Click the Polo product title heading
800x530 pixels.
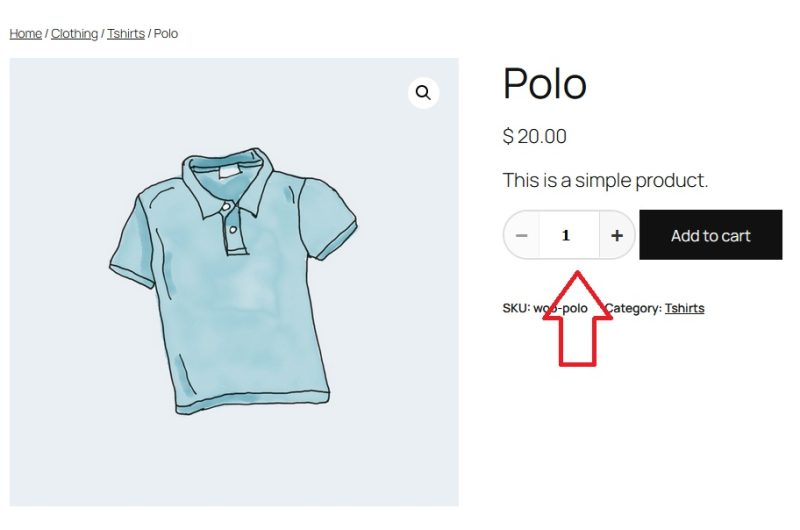click(544, 83)
